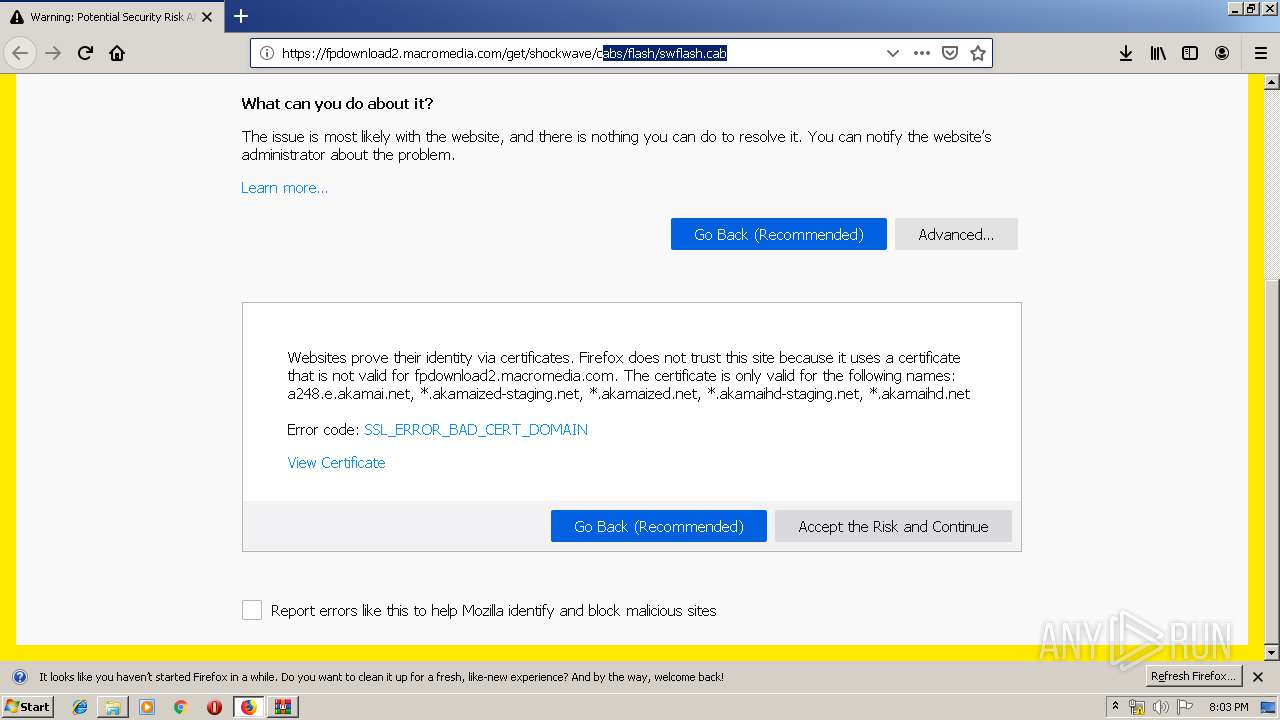Screen dimensions: 1280x720
Task: Click the volume tray icon
Action: tap(1160, 707)
